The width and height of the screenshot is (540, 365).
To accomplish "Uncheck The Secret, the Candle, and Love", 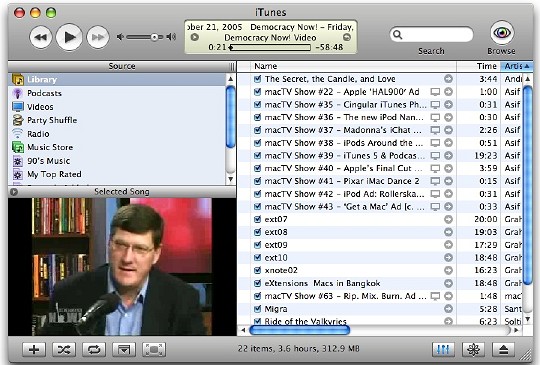I will click(x=257, y=79).
